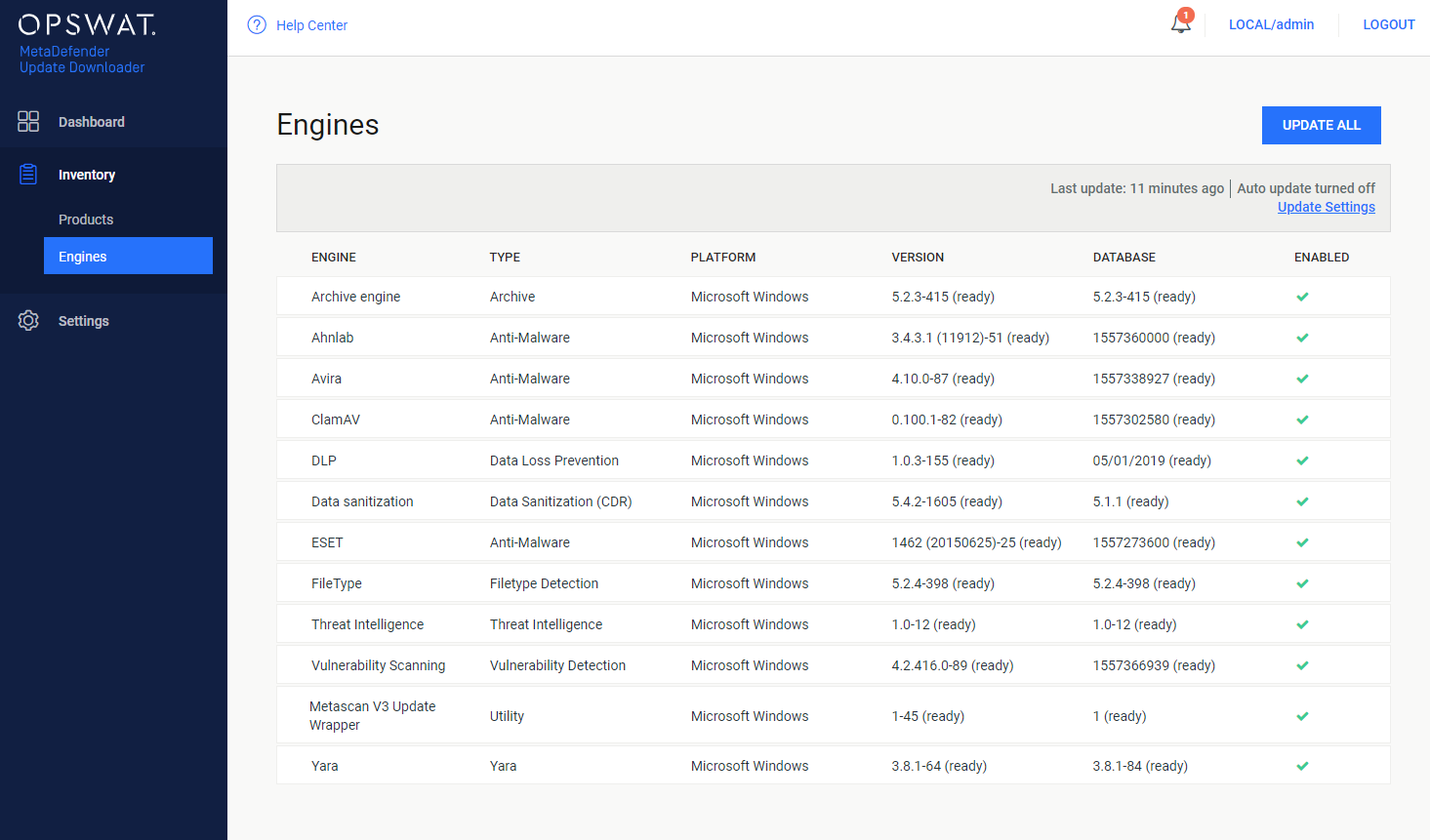Click the Help Center link
The height and width of the screenshot is (840, 1430).
[311, 25]
